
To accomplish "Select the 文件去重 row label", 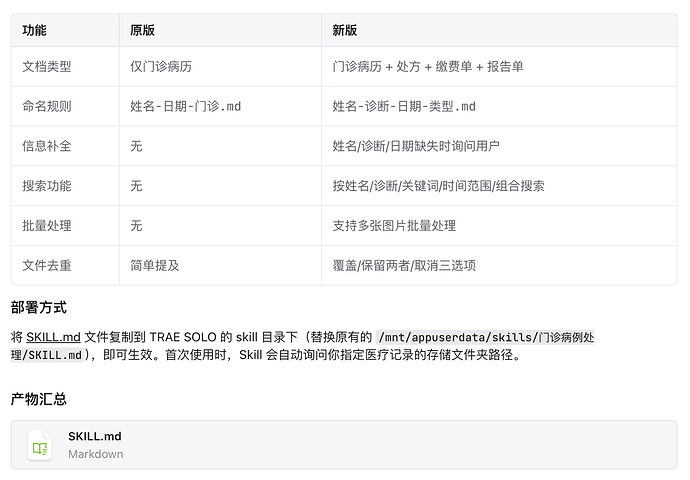I will [47, 265].
